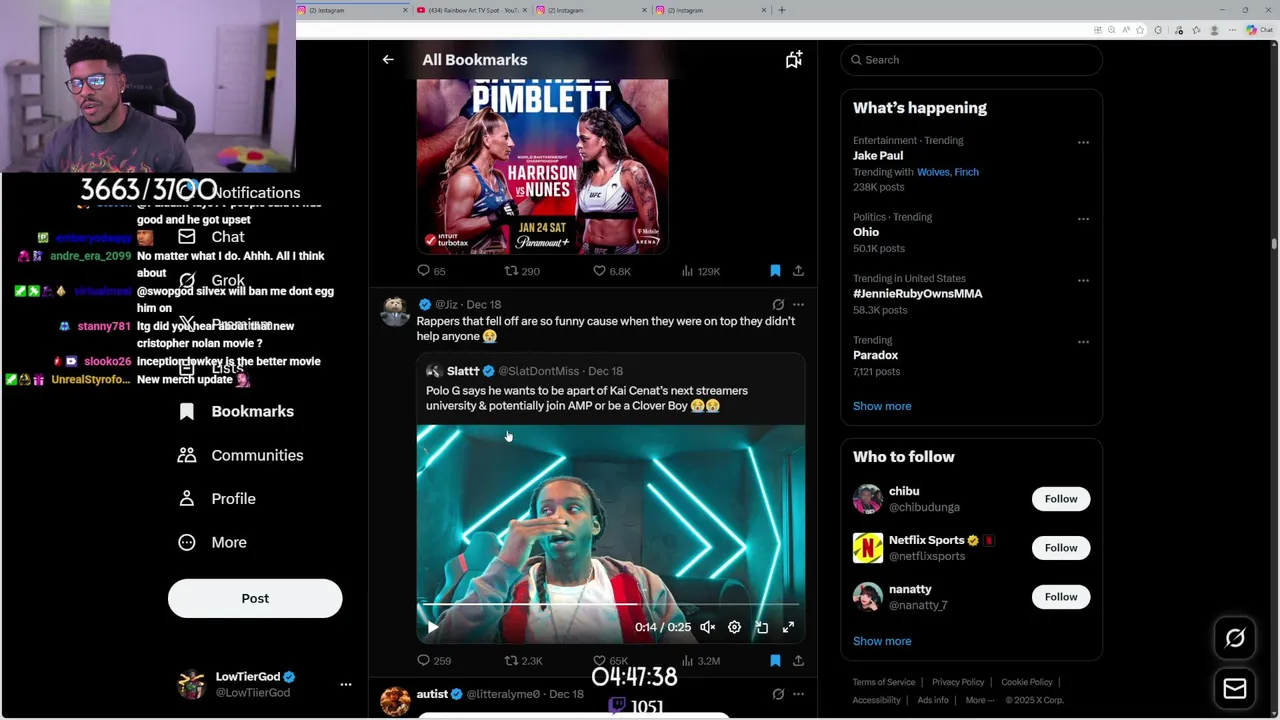The width and height of the screenshot is (1280, 720).
Task: View analytics of the Harrison Nunes post (129K)
Action: [x=700, y=271]
